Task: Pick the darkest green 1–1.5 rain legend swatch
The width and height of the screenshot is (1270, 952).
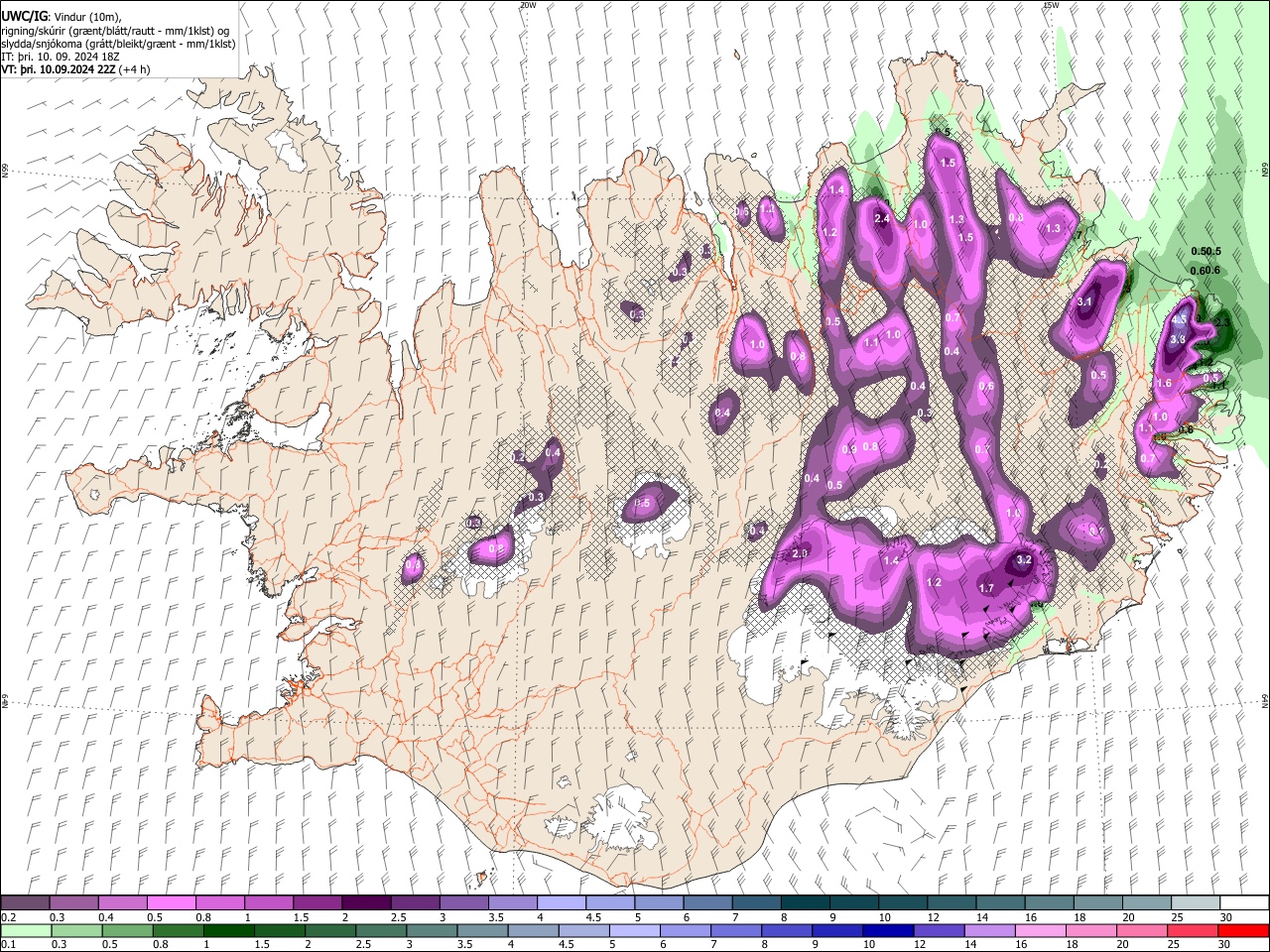Action: coord(228,931)
